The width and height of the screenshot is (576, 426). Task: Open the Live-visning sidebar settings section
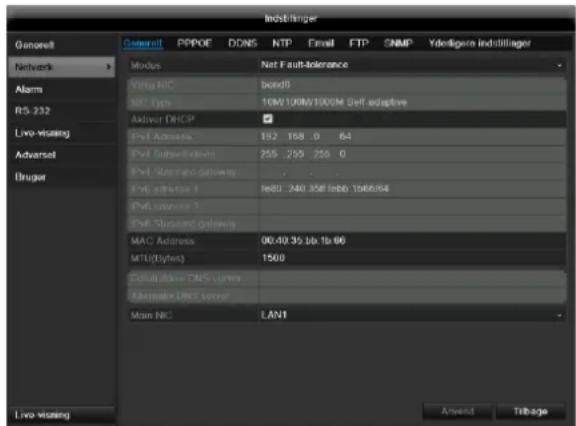[x=61, y=133]
